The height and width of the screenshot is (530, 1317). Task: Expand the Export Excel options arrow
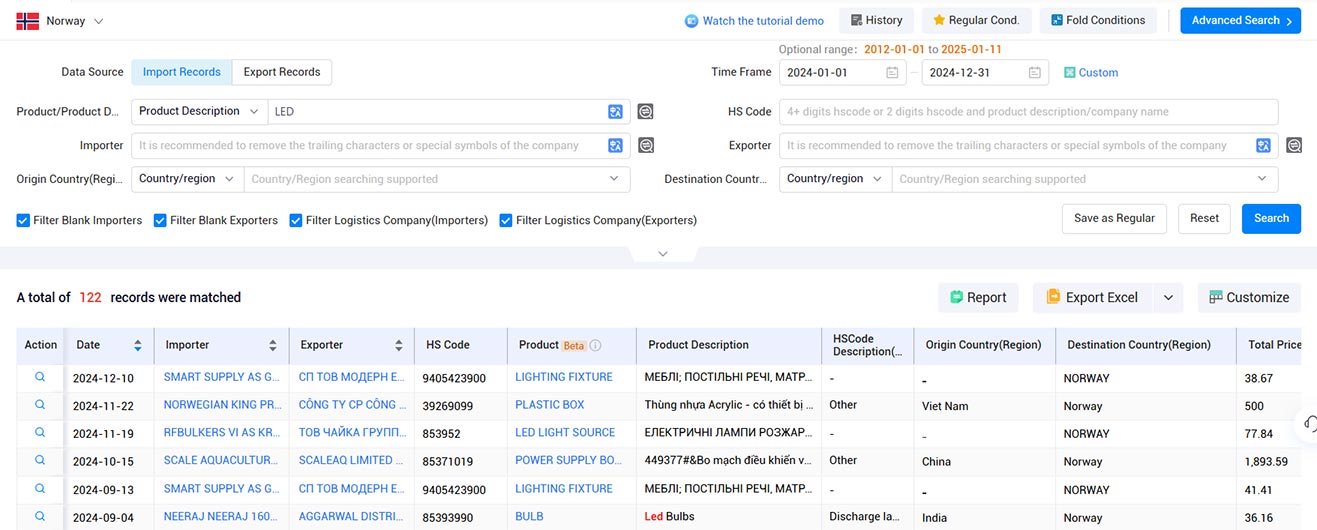[1168, 297]
